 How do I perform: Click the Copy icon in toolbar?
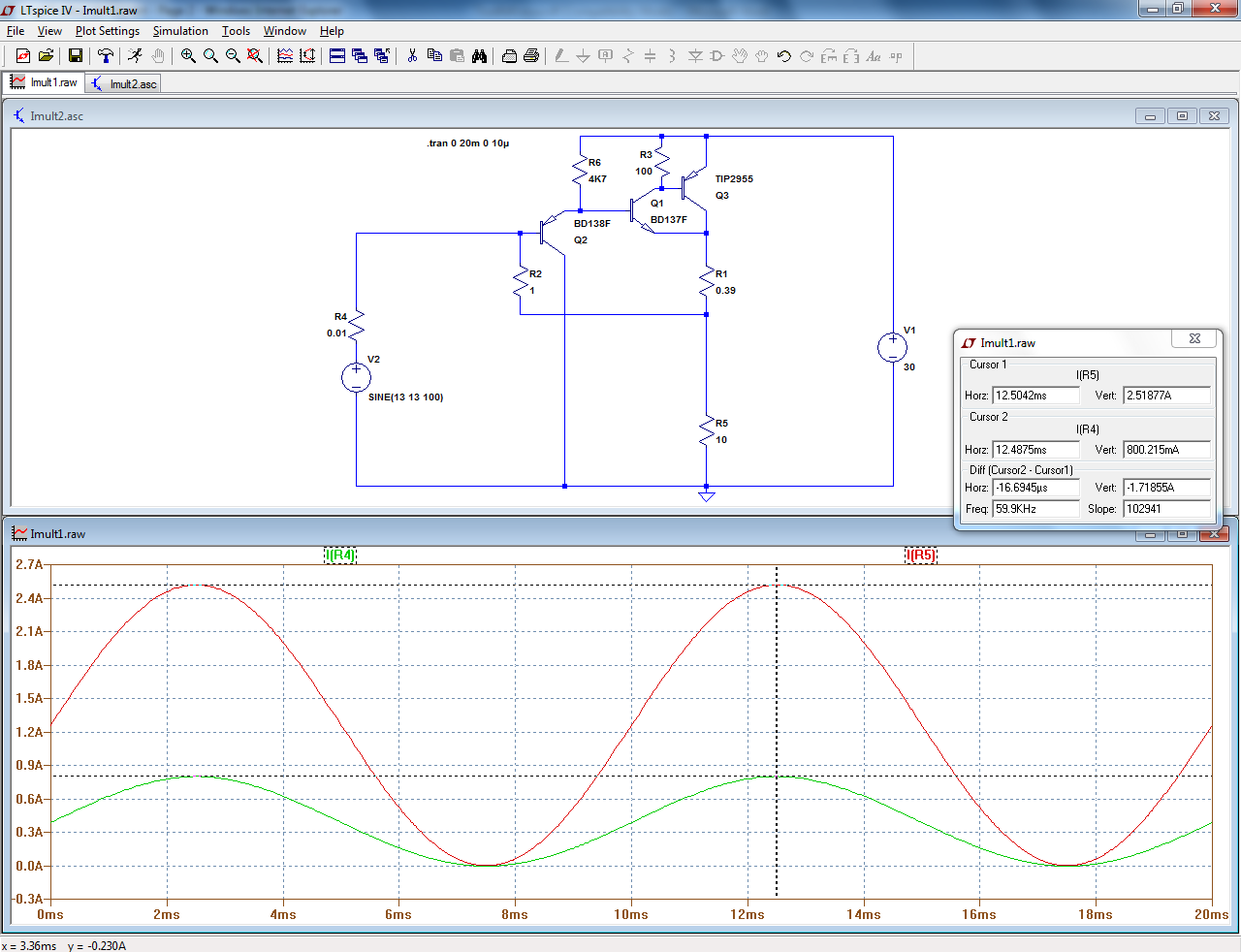pyautogui.click(x=434, y=56)
